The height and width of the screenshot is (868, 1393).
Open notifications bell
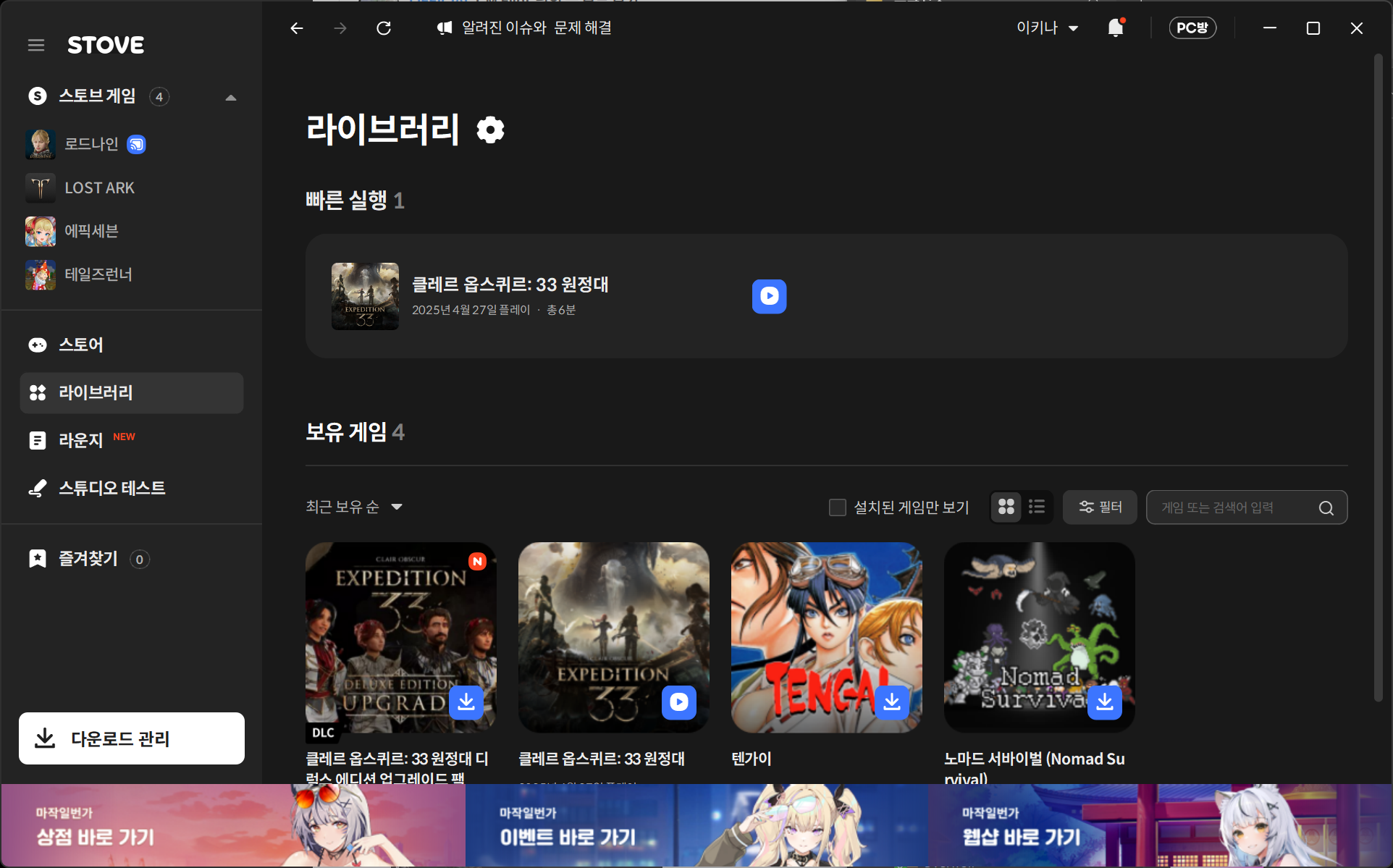1116,28
